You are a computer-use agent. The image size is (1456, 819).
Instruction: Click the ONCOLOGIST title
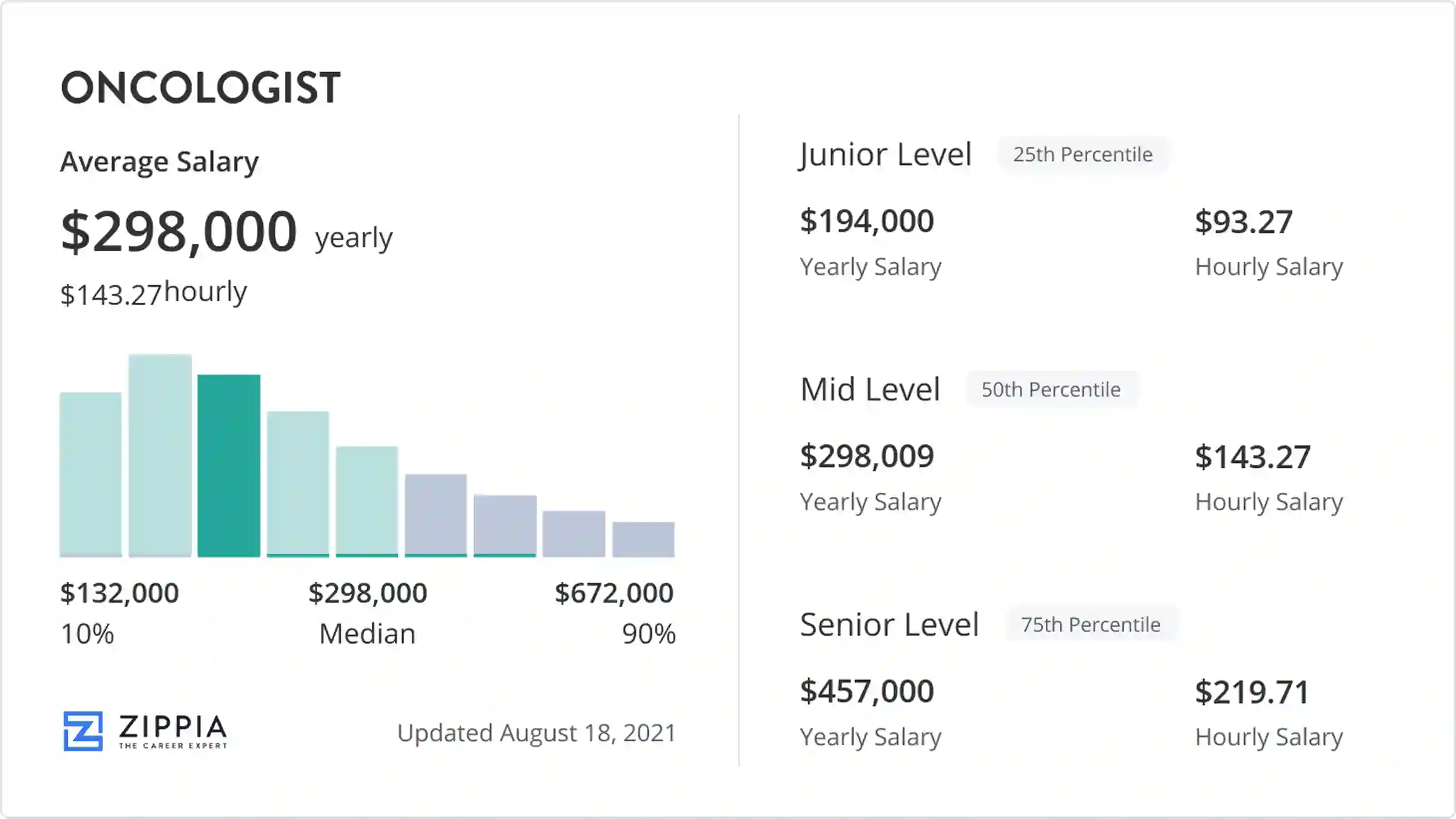click(201, 88)
